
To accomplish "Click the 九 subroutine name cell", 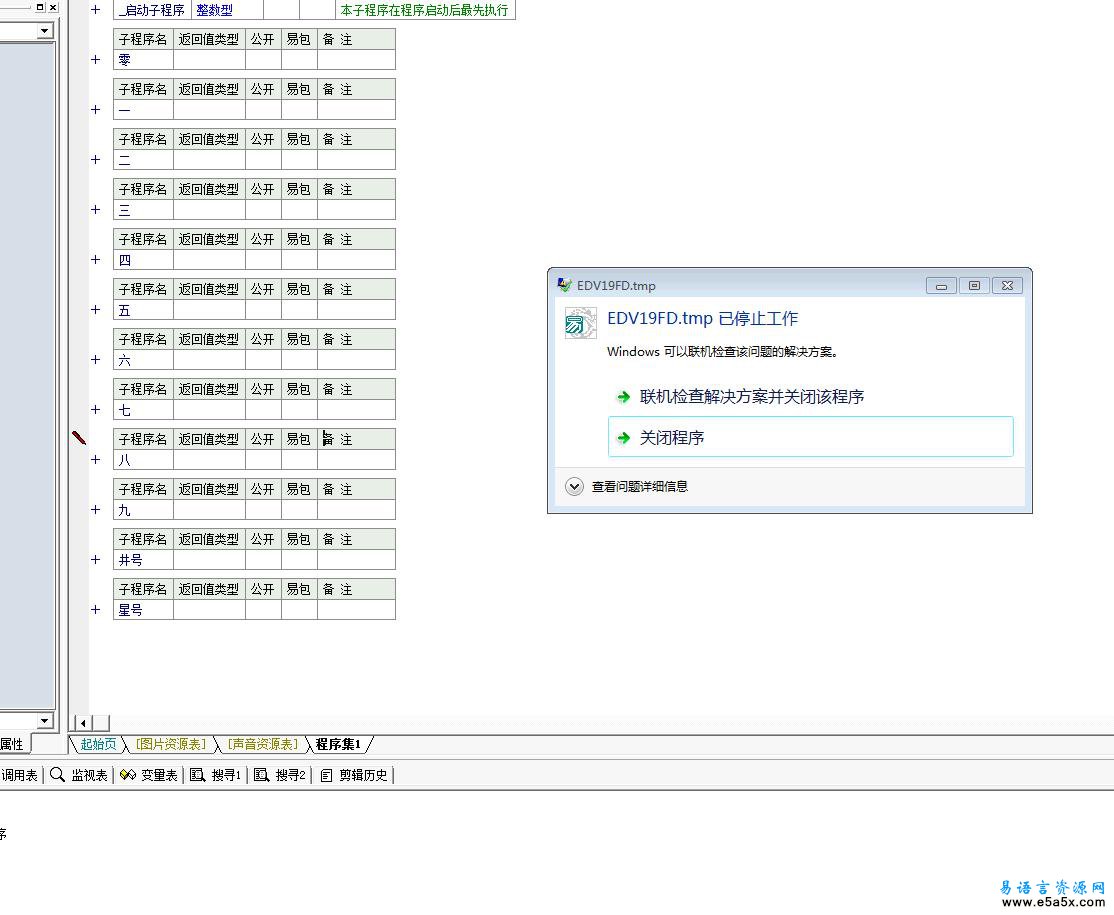I will pos(143,510).
